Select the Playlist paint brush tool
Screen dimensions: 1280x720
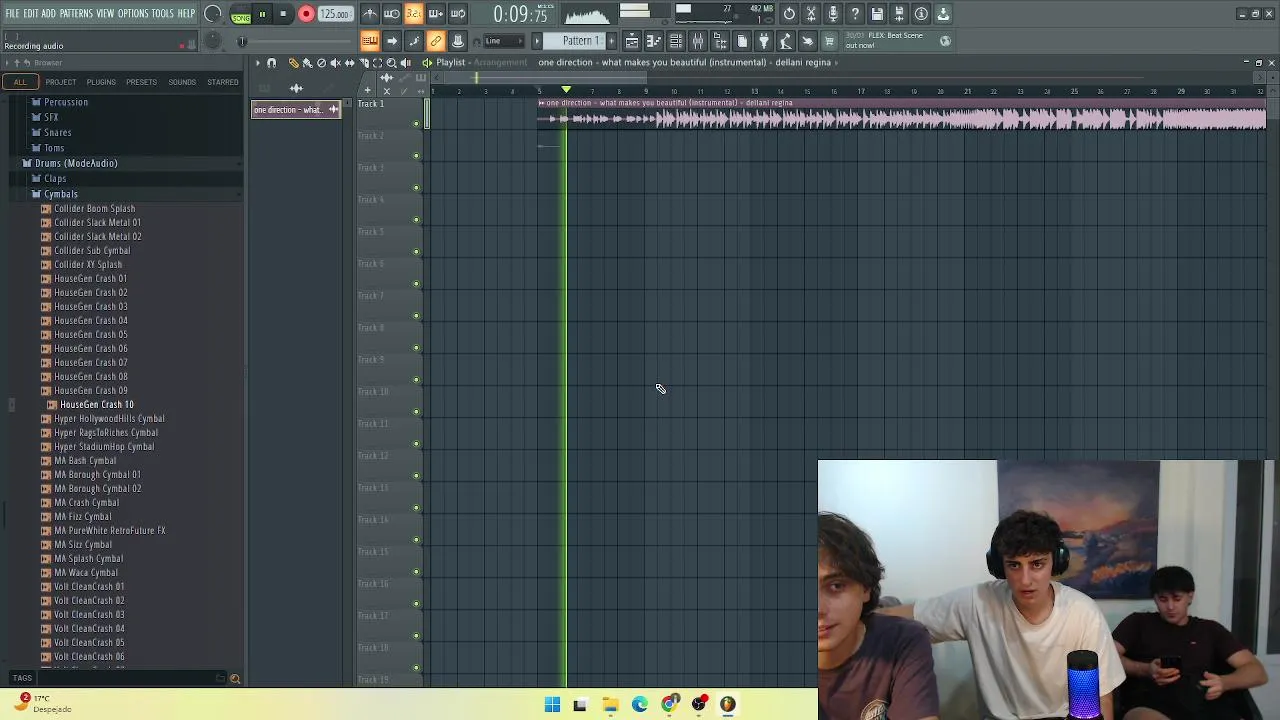pos(307,63)
